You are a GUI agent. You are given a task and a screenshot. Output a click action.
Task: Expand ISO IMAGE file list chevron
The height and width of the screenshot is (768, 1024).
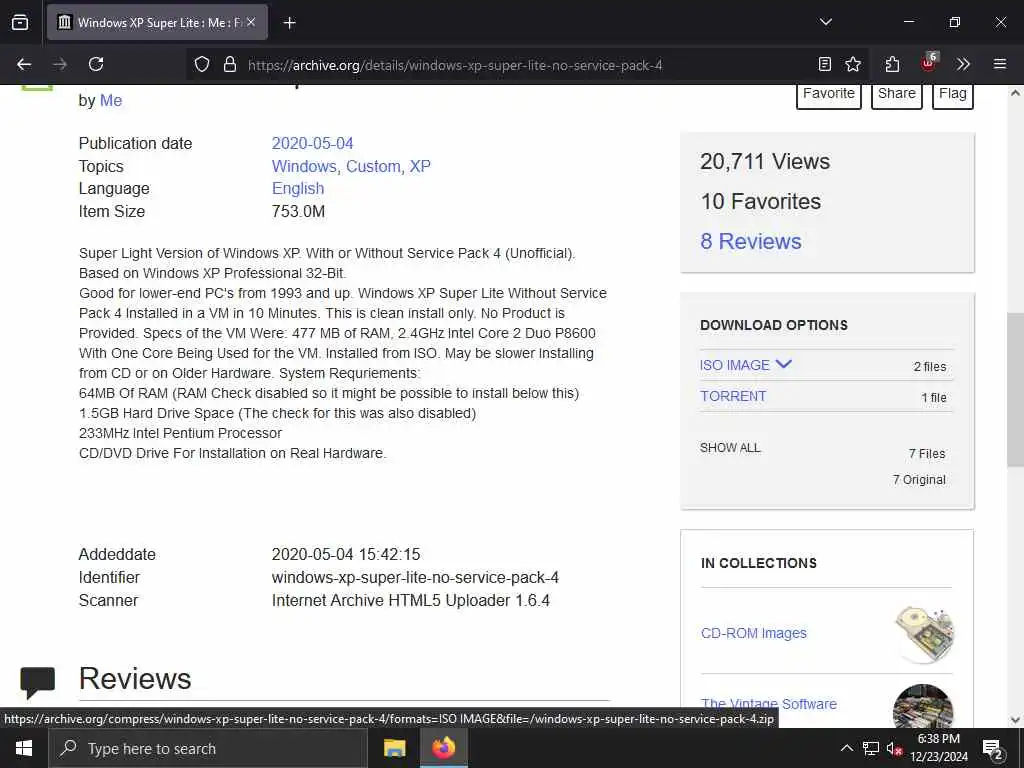pos(783,364)
